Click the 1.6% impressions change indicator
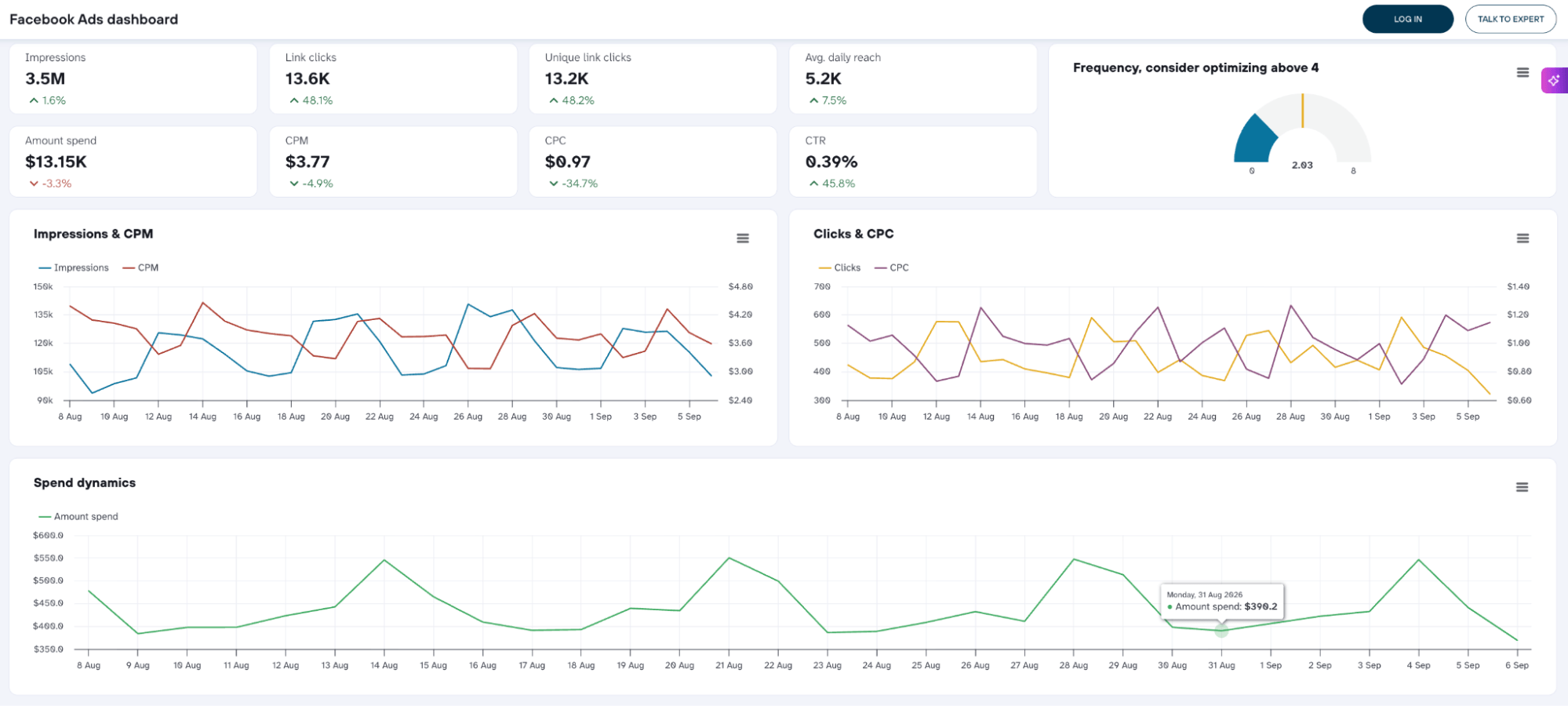 [47, 100]
